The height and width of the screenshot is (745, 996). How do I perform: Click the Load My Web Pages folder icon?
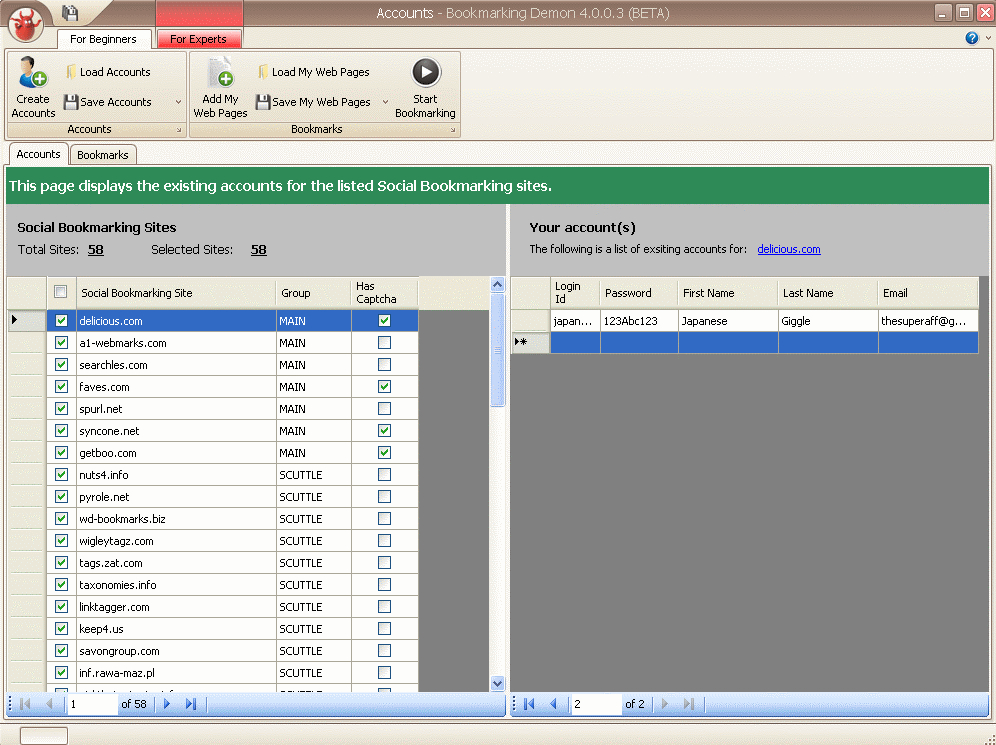pyautogui.click(x=263, y=72)
